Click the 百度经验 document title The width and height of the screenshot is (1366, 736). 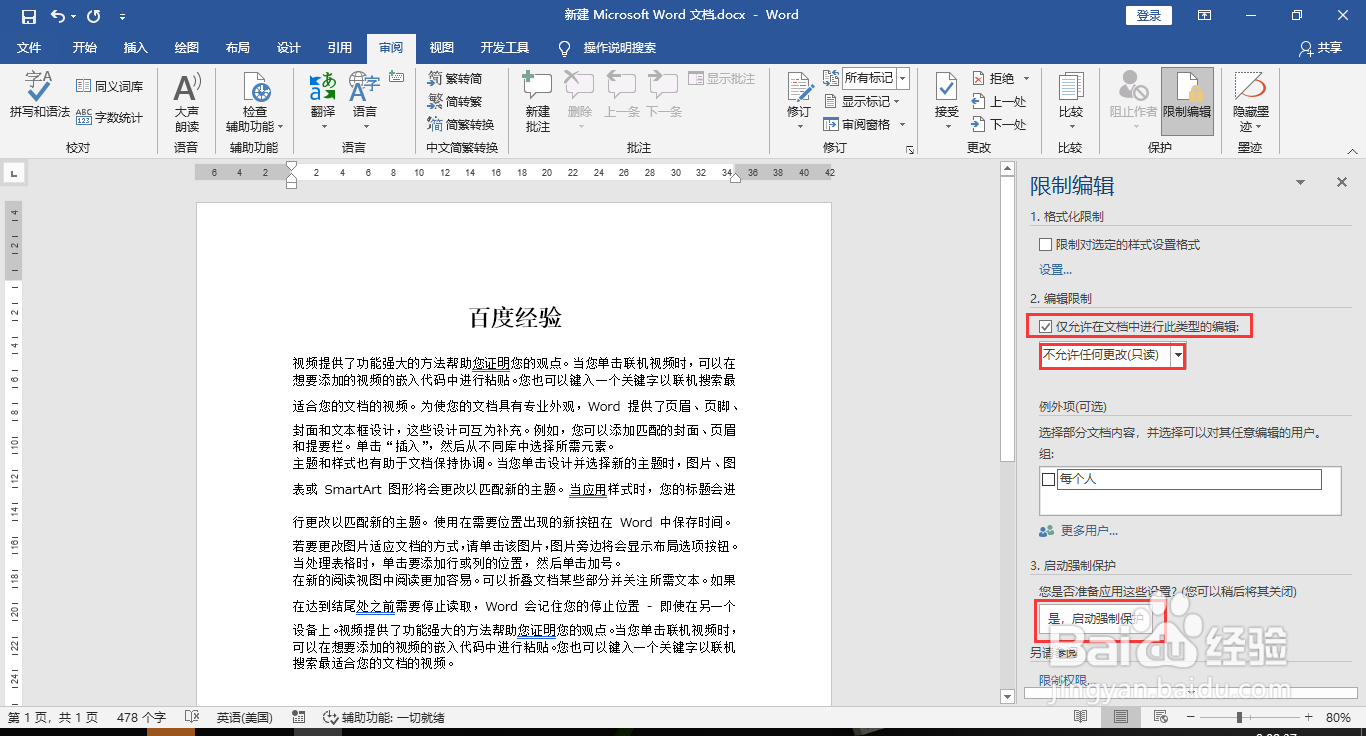pyautogui.click(x=516, y=318)
